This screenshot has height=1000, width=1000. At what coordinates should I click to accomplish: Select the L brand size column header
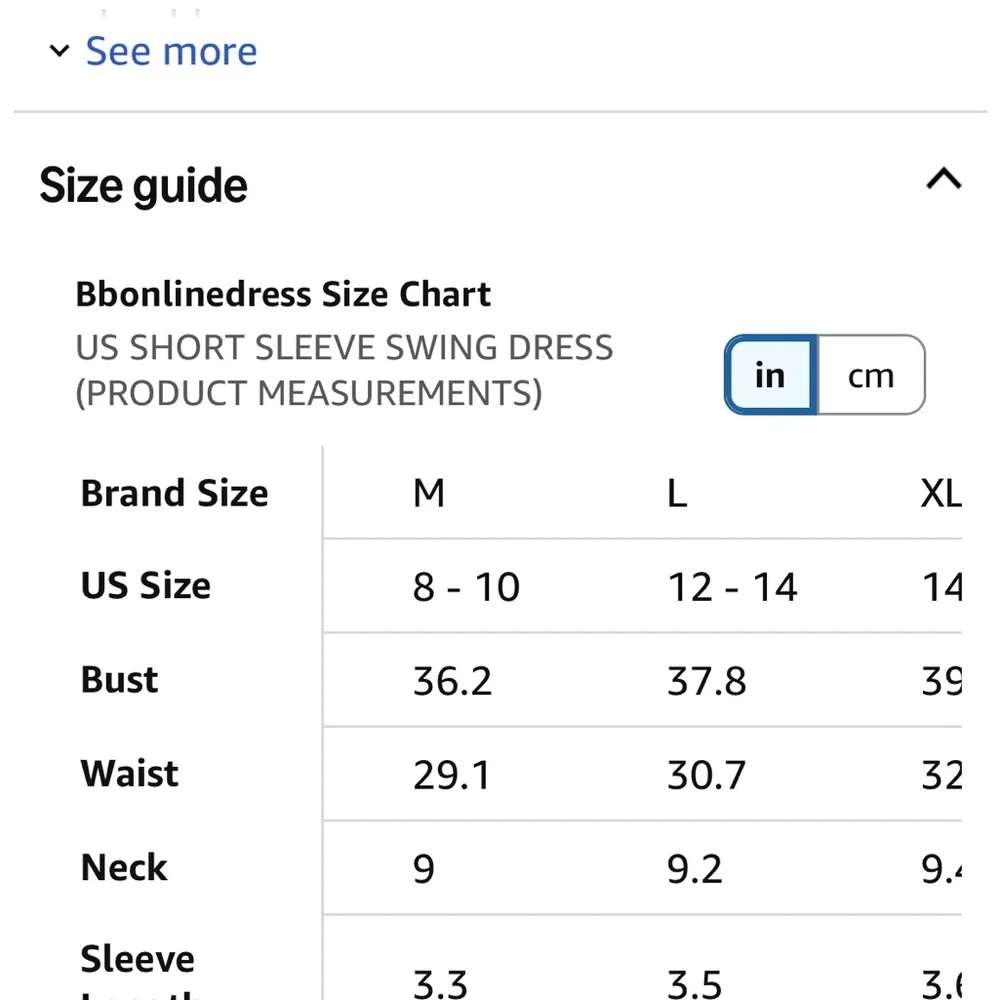(677, 494)
